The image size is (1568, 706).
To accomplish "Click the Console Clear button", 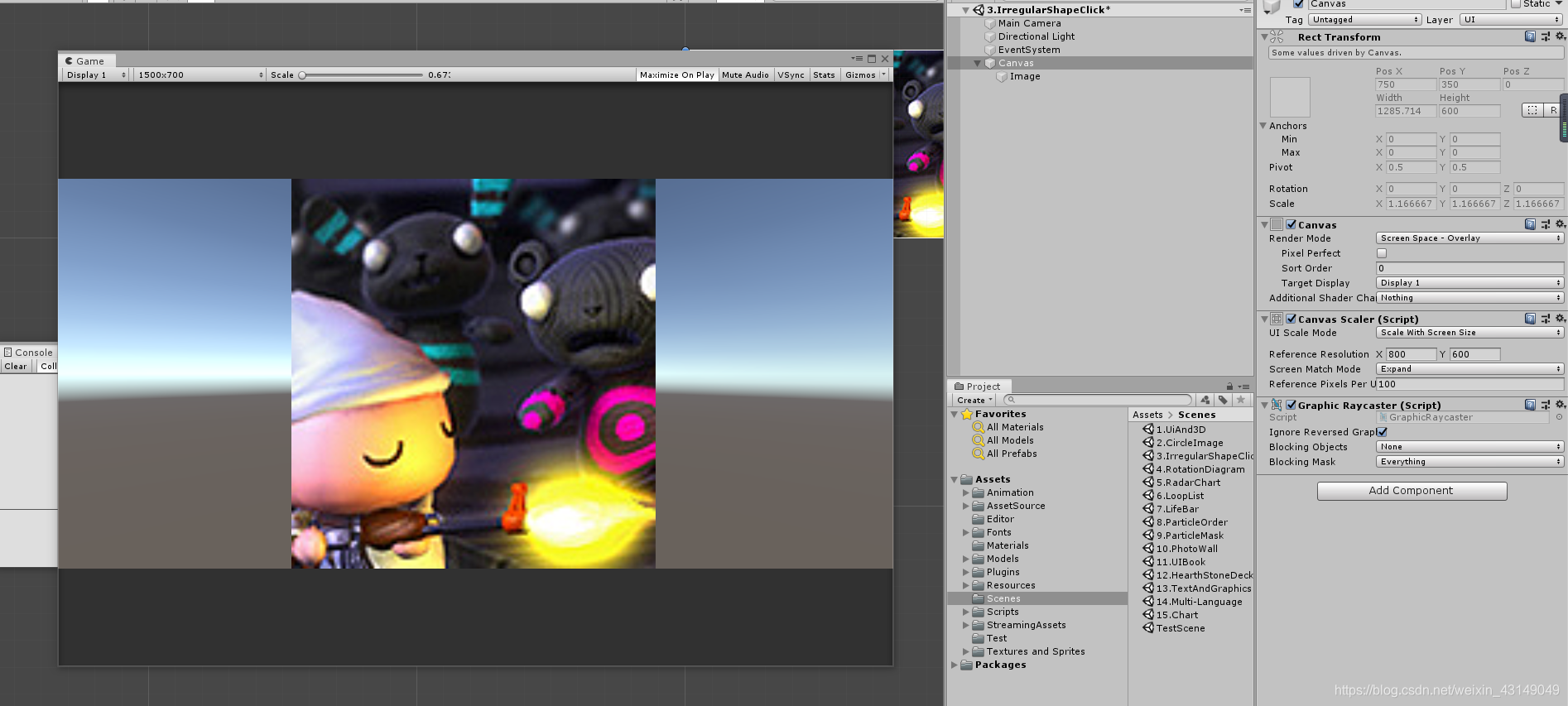I will click(x=16, y=366).
